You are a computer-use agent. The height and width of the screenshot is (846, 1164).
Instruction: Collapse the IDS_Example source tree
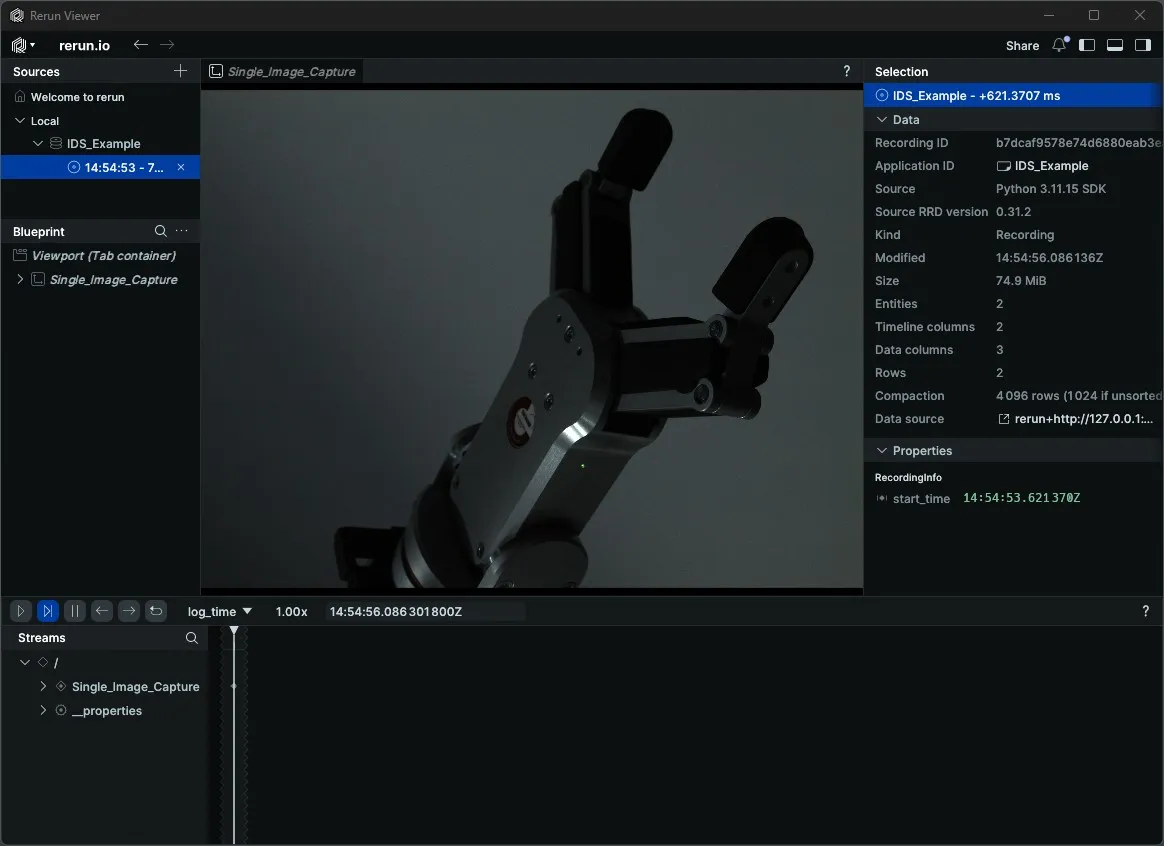pyautogui.click(x=38, y=143)
